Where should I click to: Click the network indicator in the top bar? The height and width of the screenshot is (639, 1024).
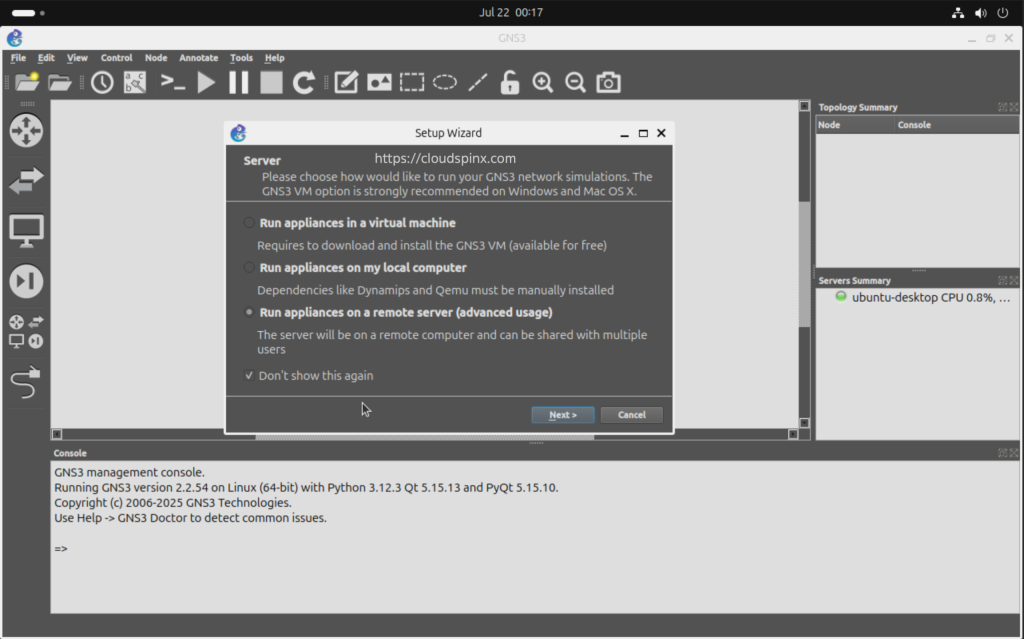pyautogui.click(x=957, y=12)
